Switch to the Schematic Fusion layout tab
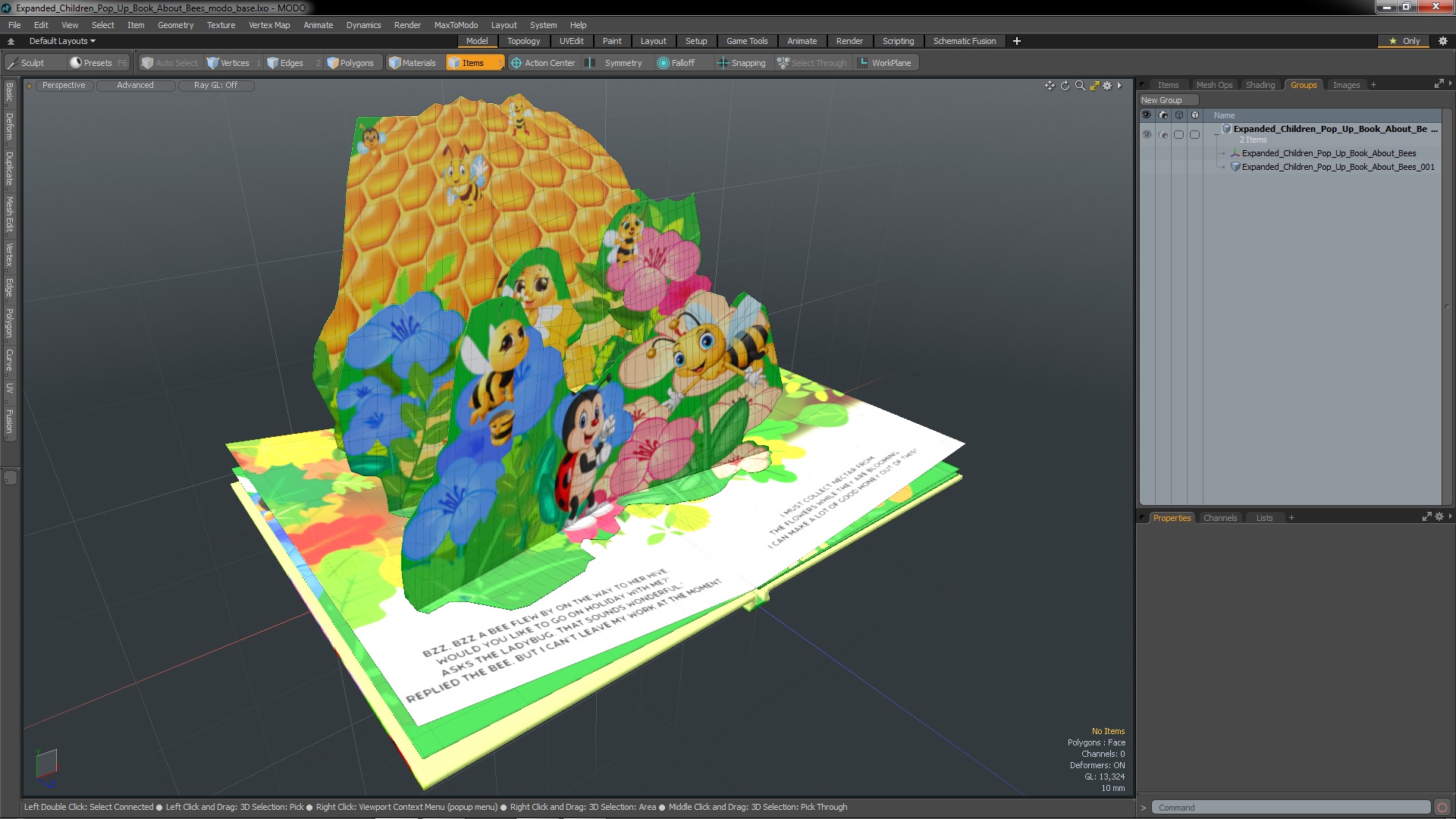Screen dimensions: 1456x819 [x=965, y=41]
